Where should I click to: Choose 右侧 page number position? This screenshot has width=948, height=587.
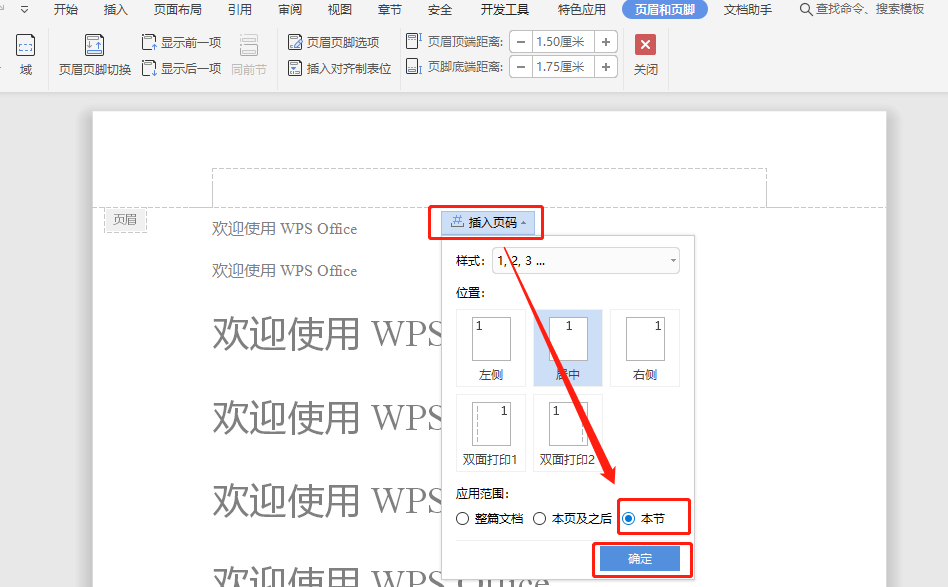[x=645, y=348]
